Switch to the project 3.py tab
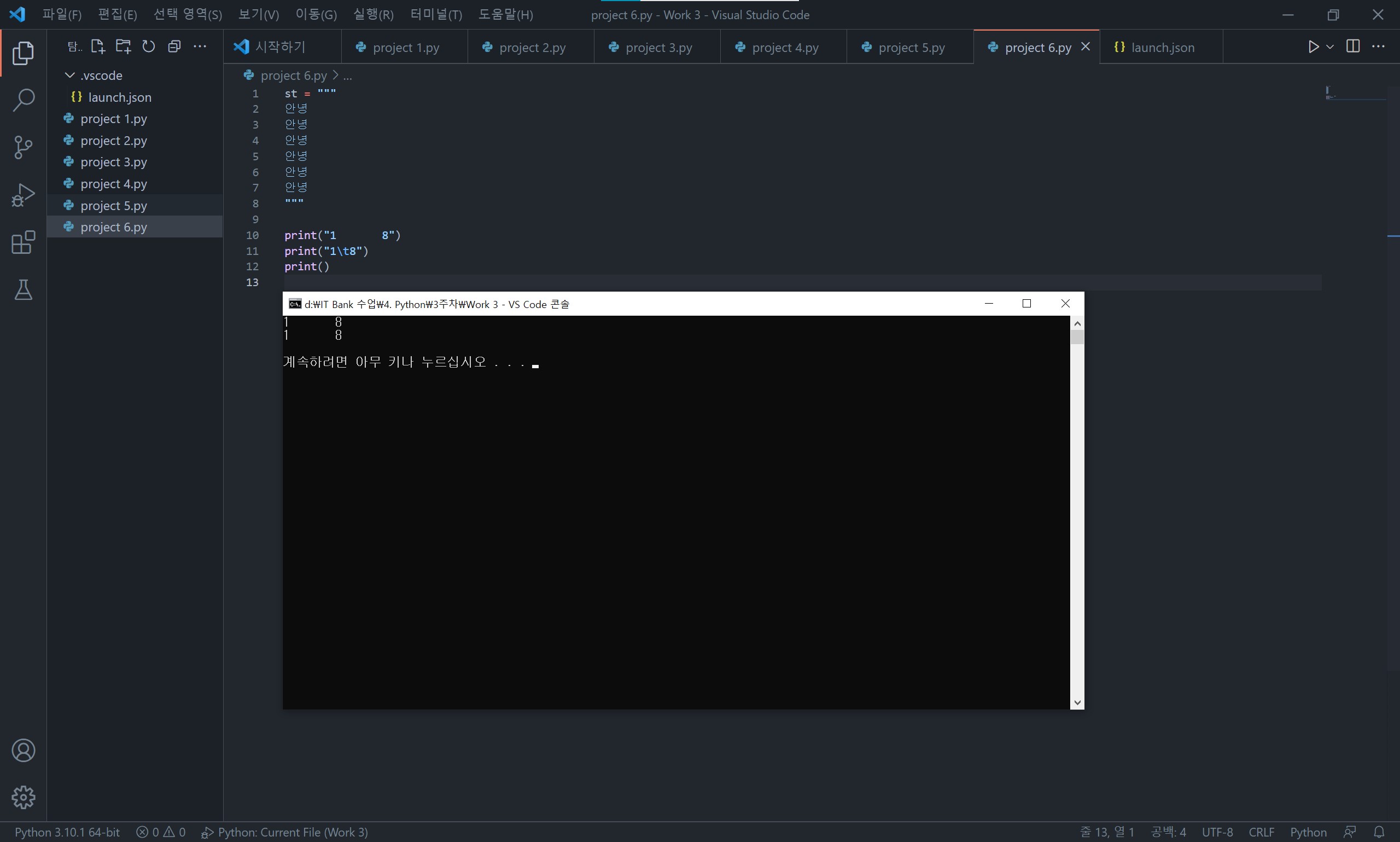1400x842 pixels. (x=658, y=48)
